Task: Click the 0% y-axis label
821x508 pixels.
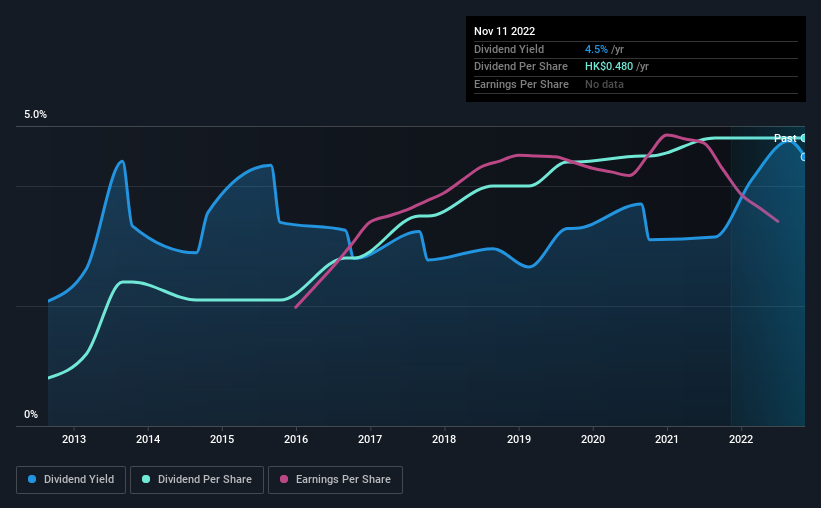Action: click(x=31, y=414)
